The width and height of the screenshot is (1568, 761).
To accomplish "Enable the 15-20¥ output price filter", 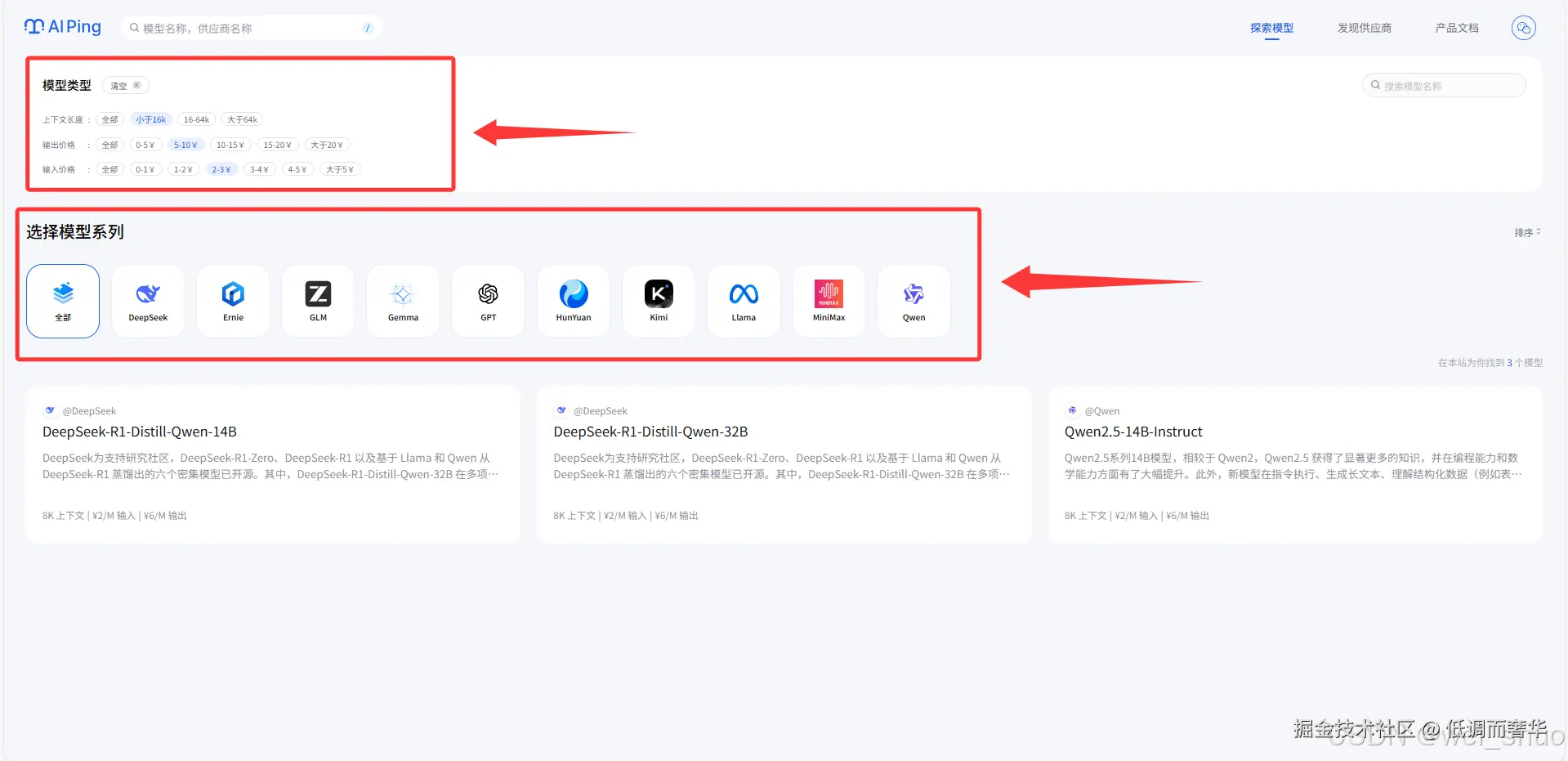I will (x=278, y=145).
